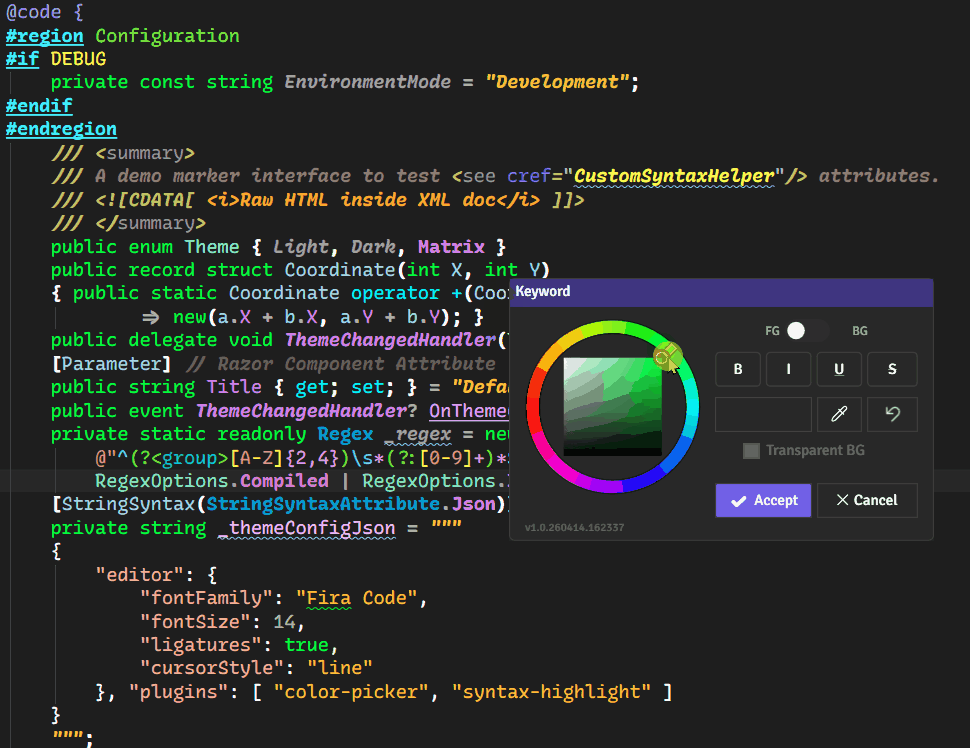Click the hex color input field
Viewport: 970px width, 748px height.
(x=763, y=414)
